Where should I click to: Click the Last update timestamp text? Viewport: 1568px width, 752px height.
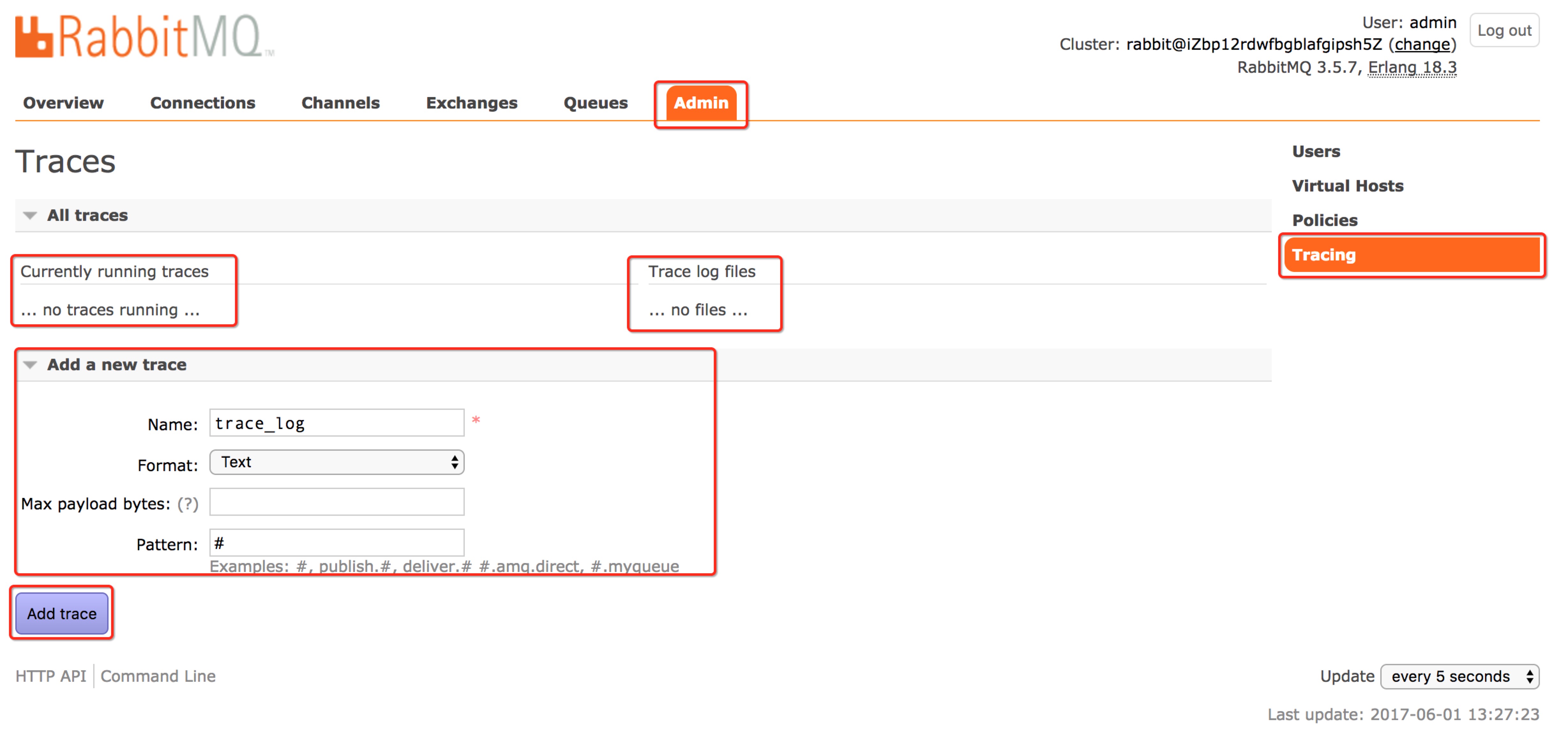[x=1403, y=714]
